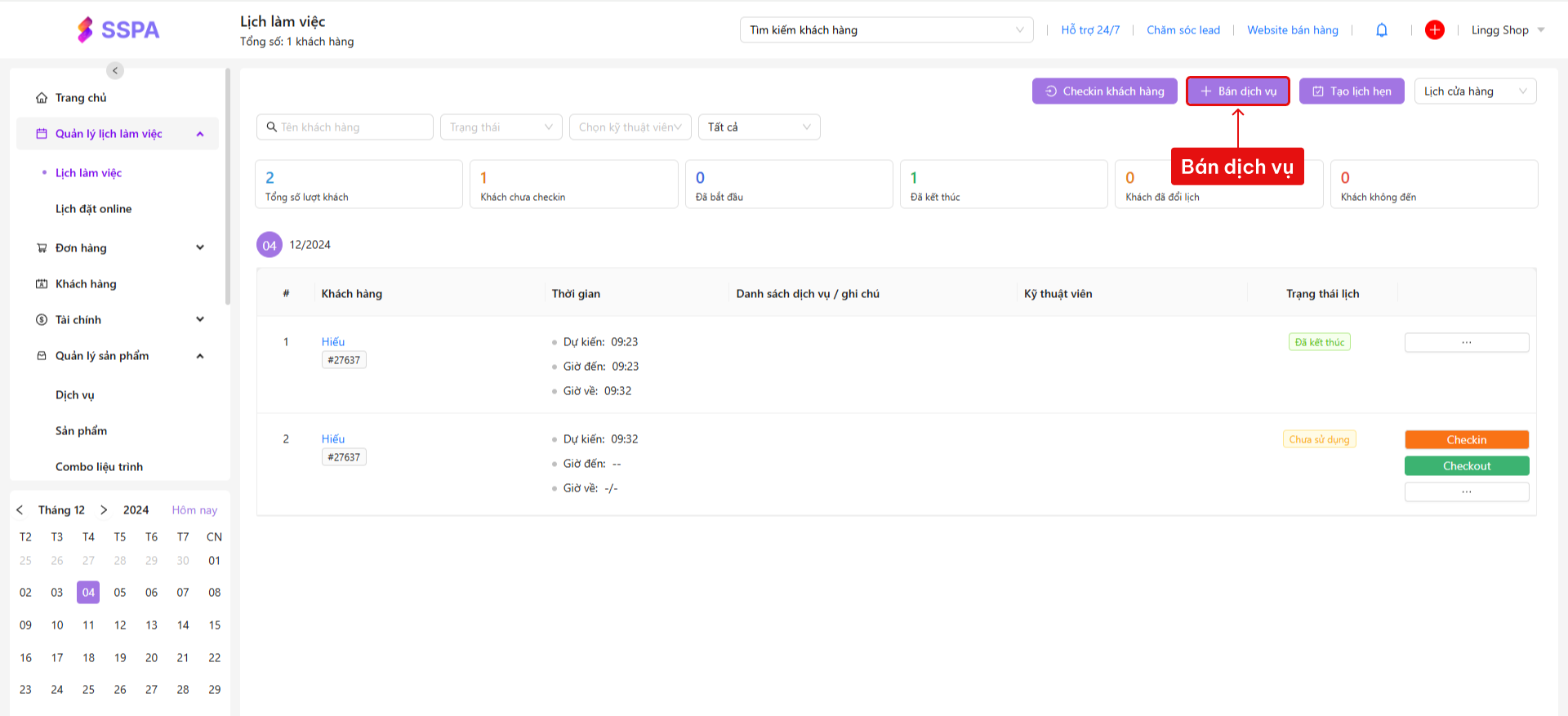Click the Khách hàng contact icon
This screenshot has height=716, width=1568.
[42, 284]
